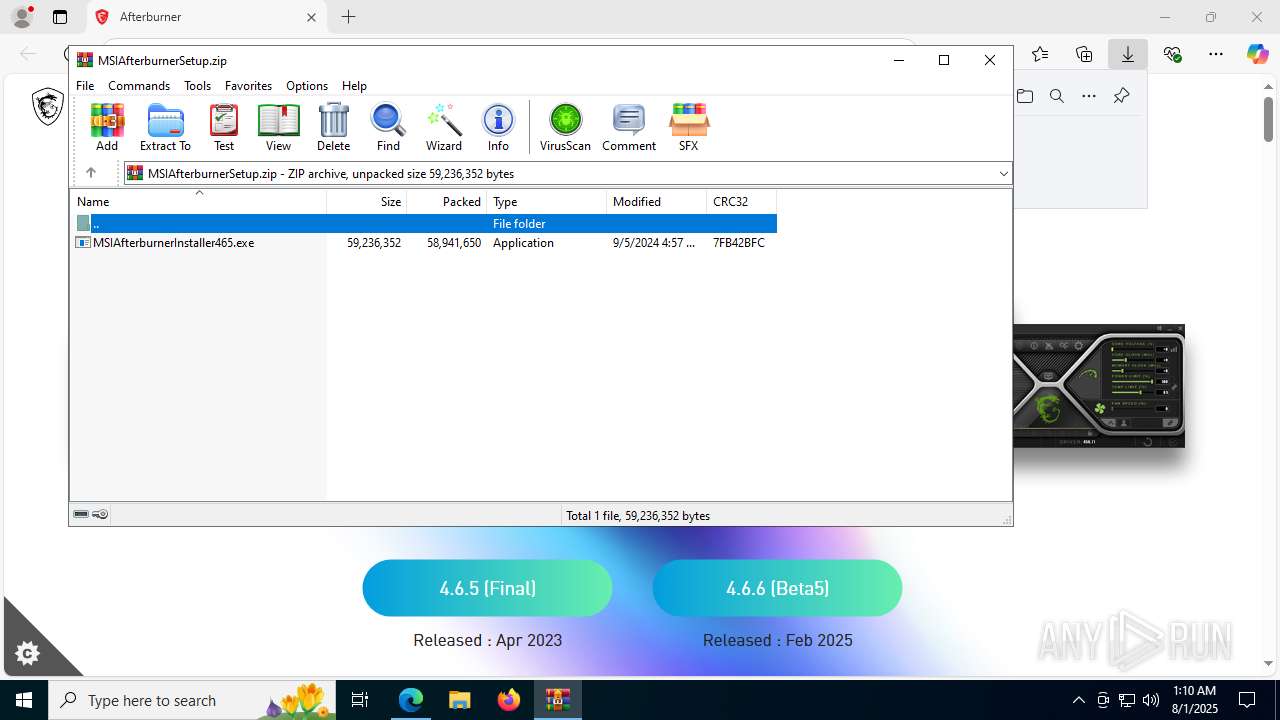Click the key icon in WinRAR status bar
The width and height of the screenshot is (1280, 720).
(x=100, y=514)
